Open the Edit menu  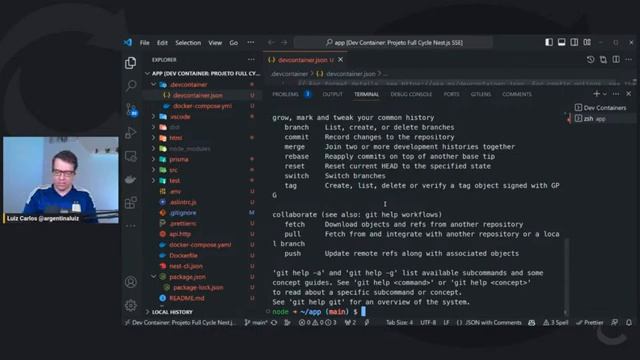162,42
